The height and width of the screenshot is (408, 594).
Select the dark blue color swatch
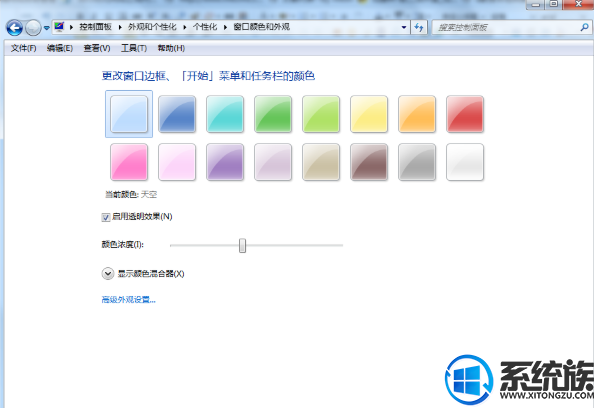tap(177, 114)
